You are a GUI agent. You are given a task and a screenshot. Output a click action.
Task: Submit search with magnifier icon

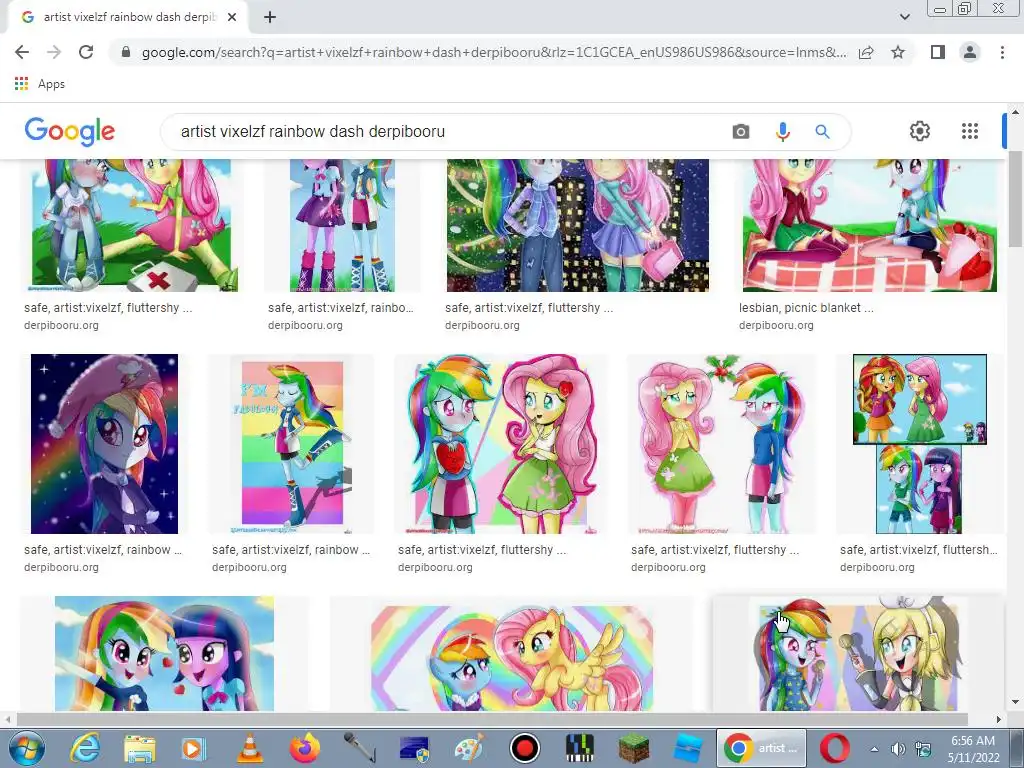(x=822, y=132)
